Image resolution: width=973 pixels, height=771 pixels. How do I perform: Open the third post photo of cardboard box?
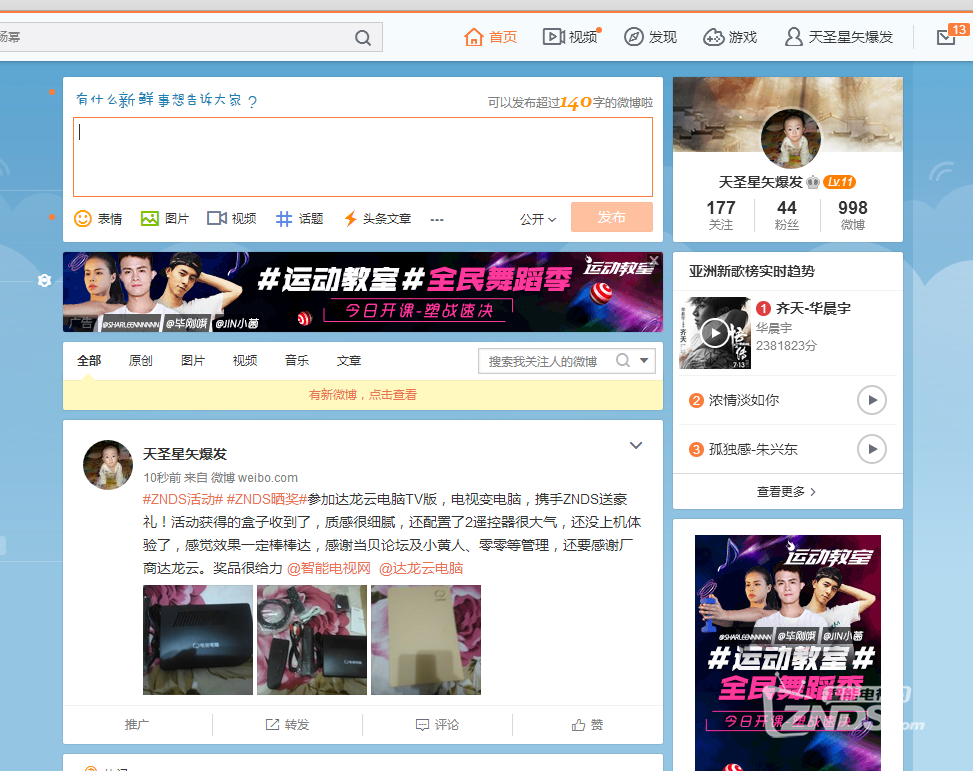426,640
